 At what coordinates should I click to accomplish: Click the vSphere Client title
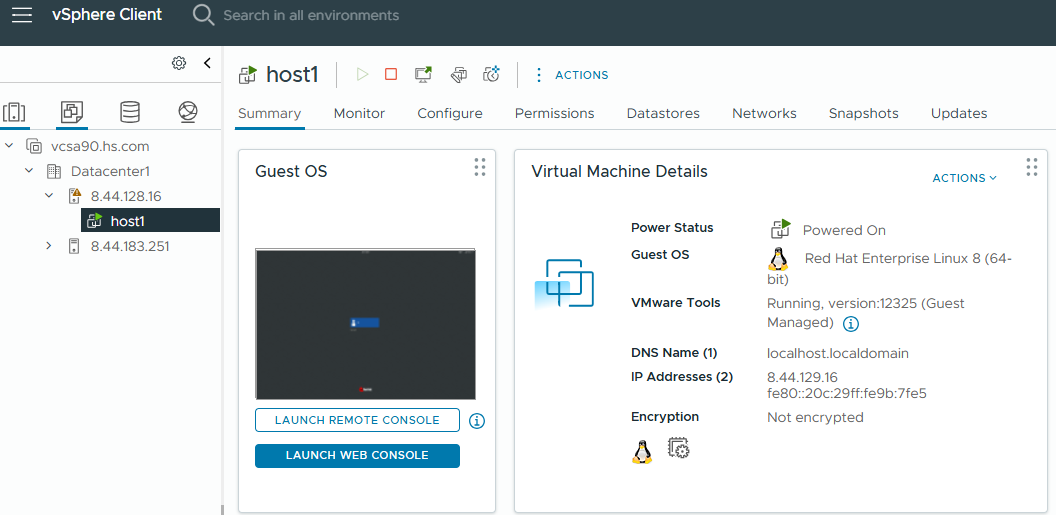click(107, 15)
